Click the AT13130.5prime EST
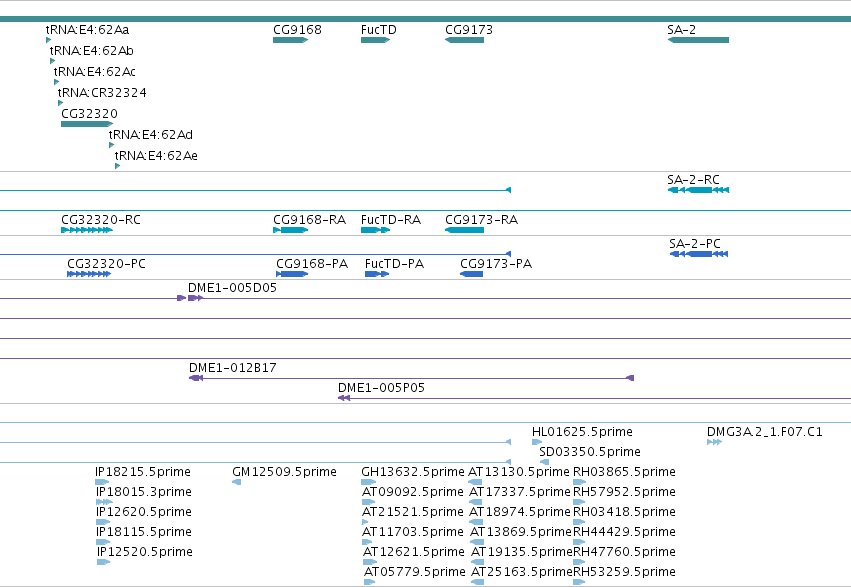This screenshot has height=587, width=851. pyautogui.click(x=475, y=482)
